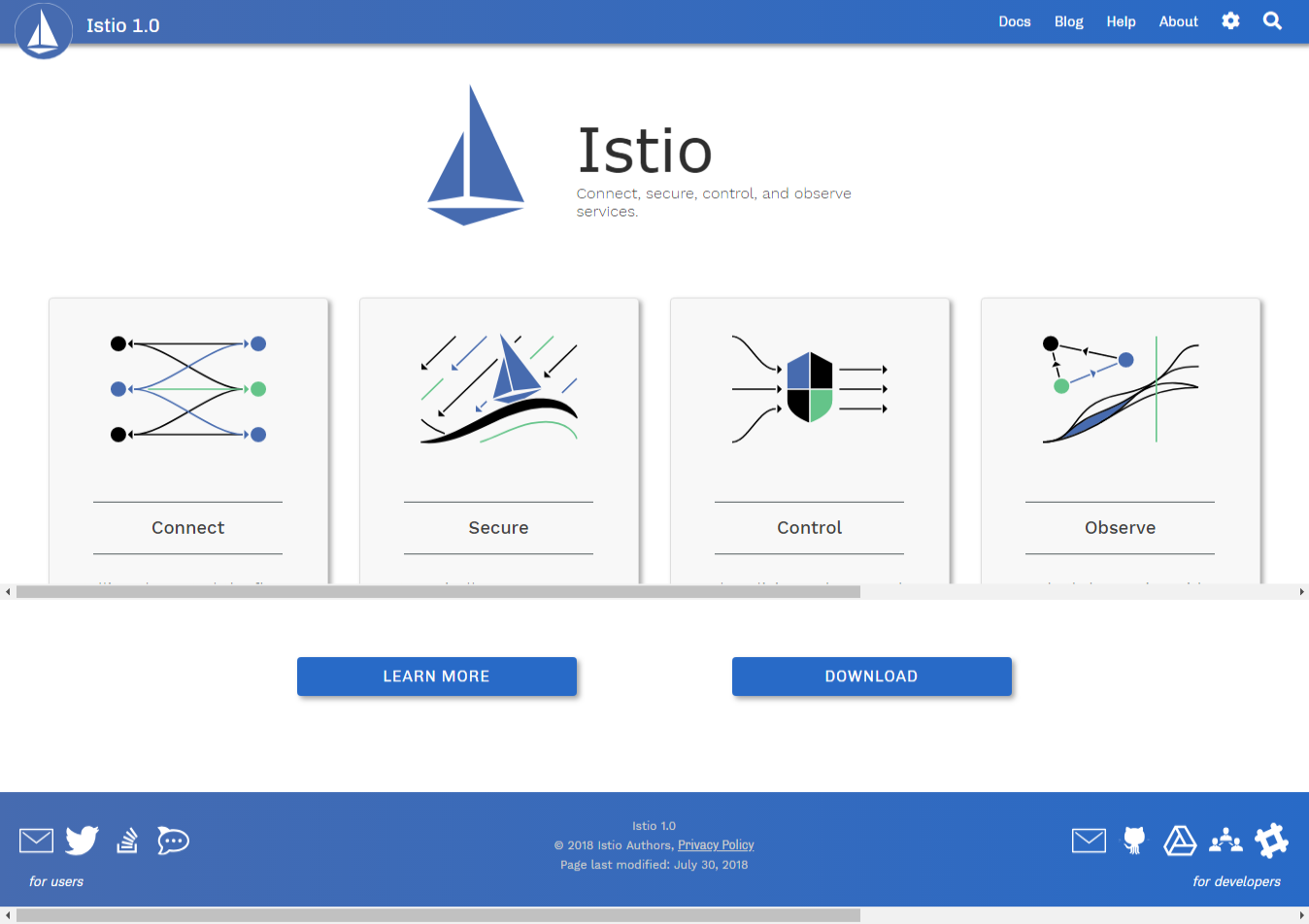This screenshot has height=924, width=1309.
Task: Click the Secure sailboat illustration
Action: tap(499, 389)
